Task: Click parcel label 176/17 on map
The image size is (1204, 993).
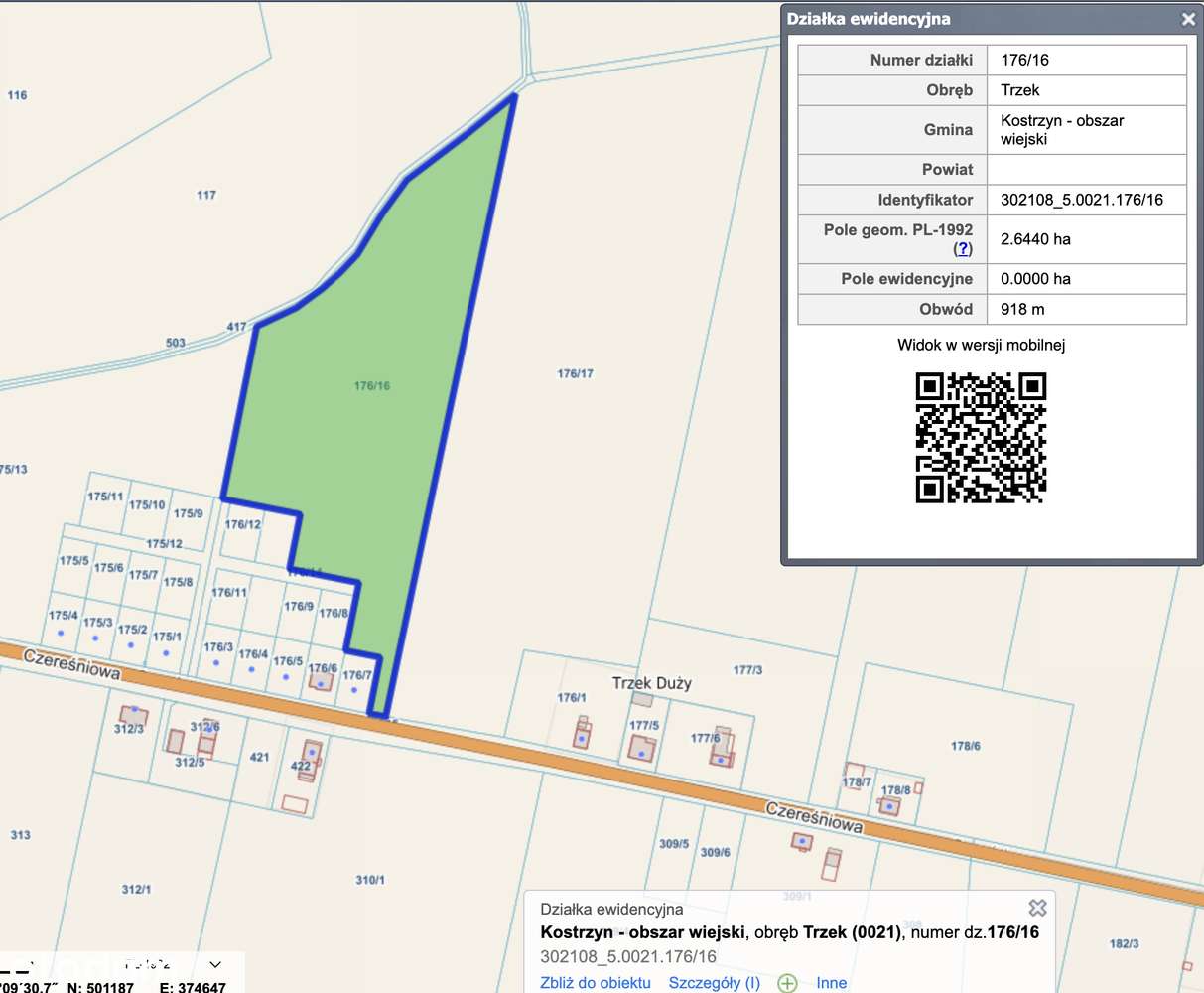Action: coord(575,374)
